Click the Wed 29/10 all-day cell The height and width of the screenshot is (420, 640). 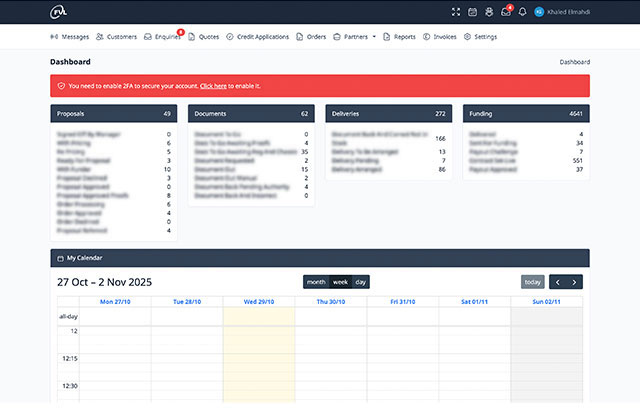259,316
